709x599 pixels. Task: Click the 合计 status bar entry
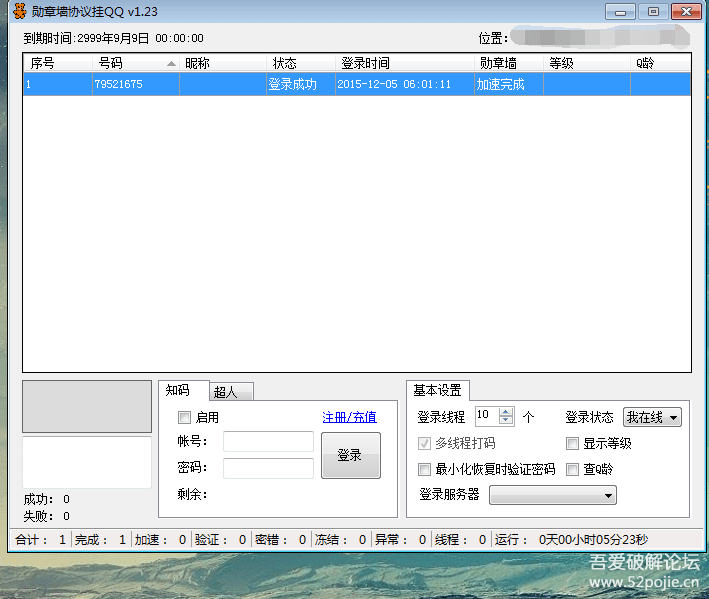point(40,539)
